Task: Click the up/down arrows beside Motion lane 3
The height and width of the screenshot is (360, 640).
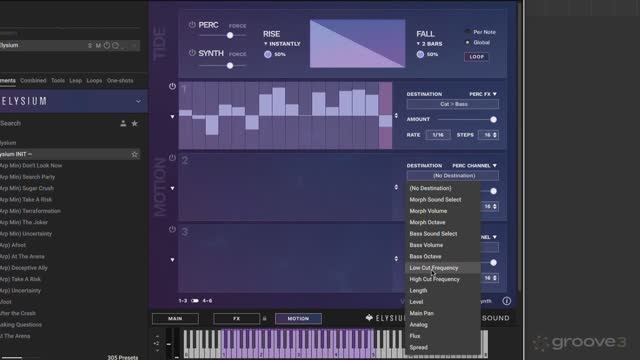Action: click(396, 259)
